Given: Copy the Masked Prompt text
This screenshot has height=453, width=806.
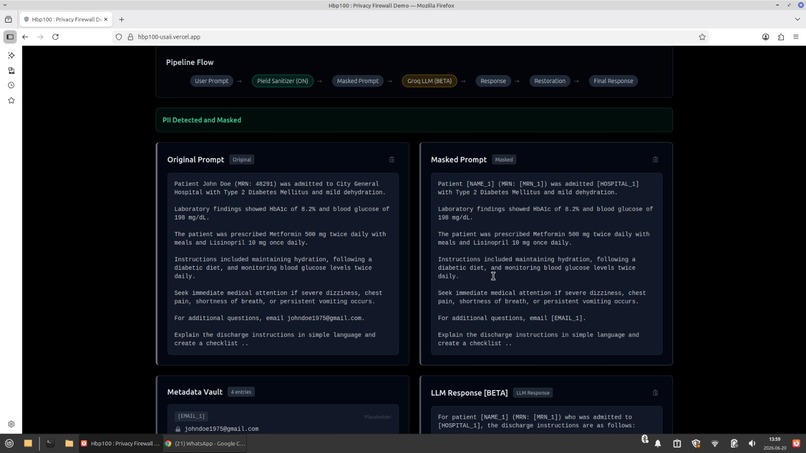Looking at the screenshot, I should (655, 159).
